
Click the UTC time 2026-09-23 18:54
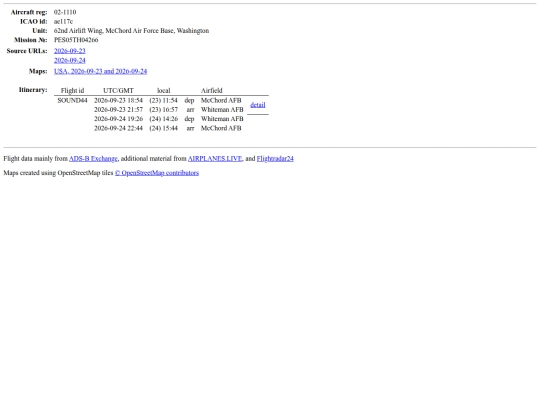pos(118,100)
